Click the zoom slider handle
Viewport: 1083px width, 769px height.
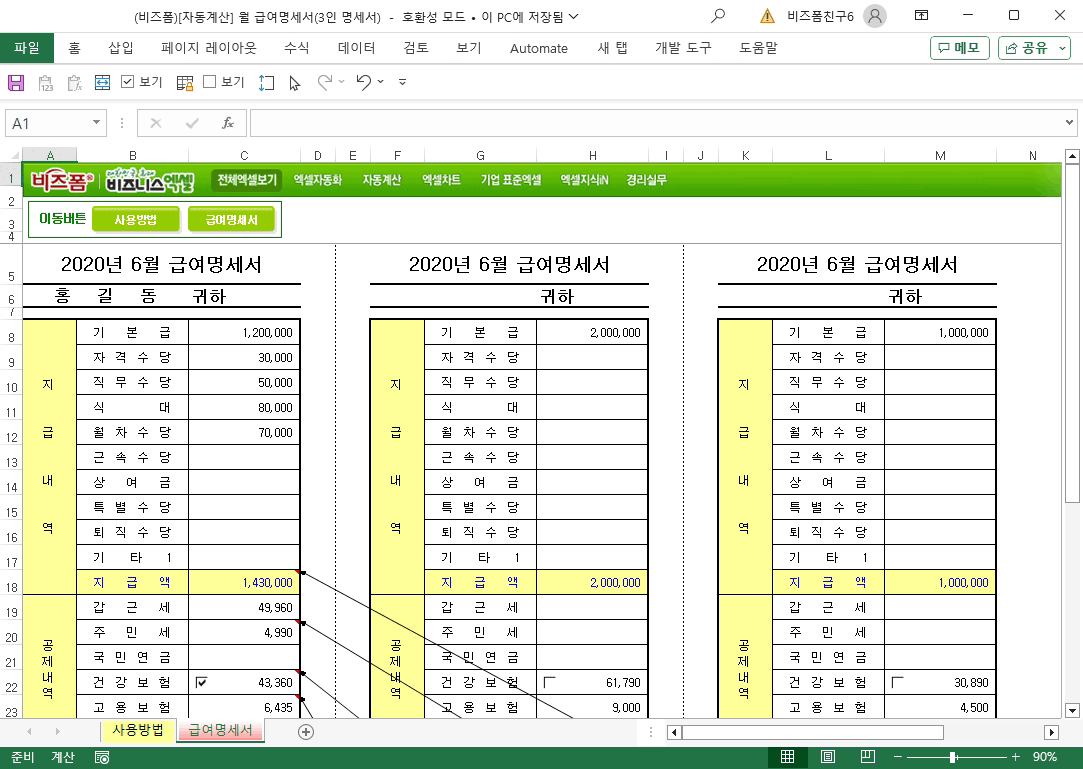pos(953,757)
